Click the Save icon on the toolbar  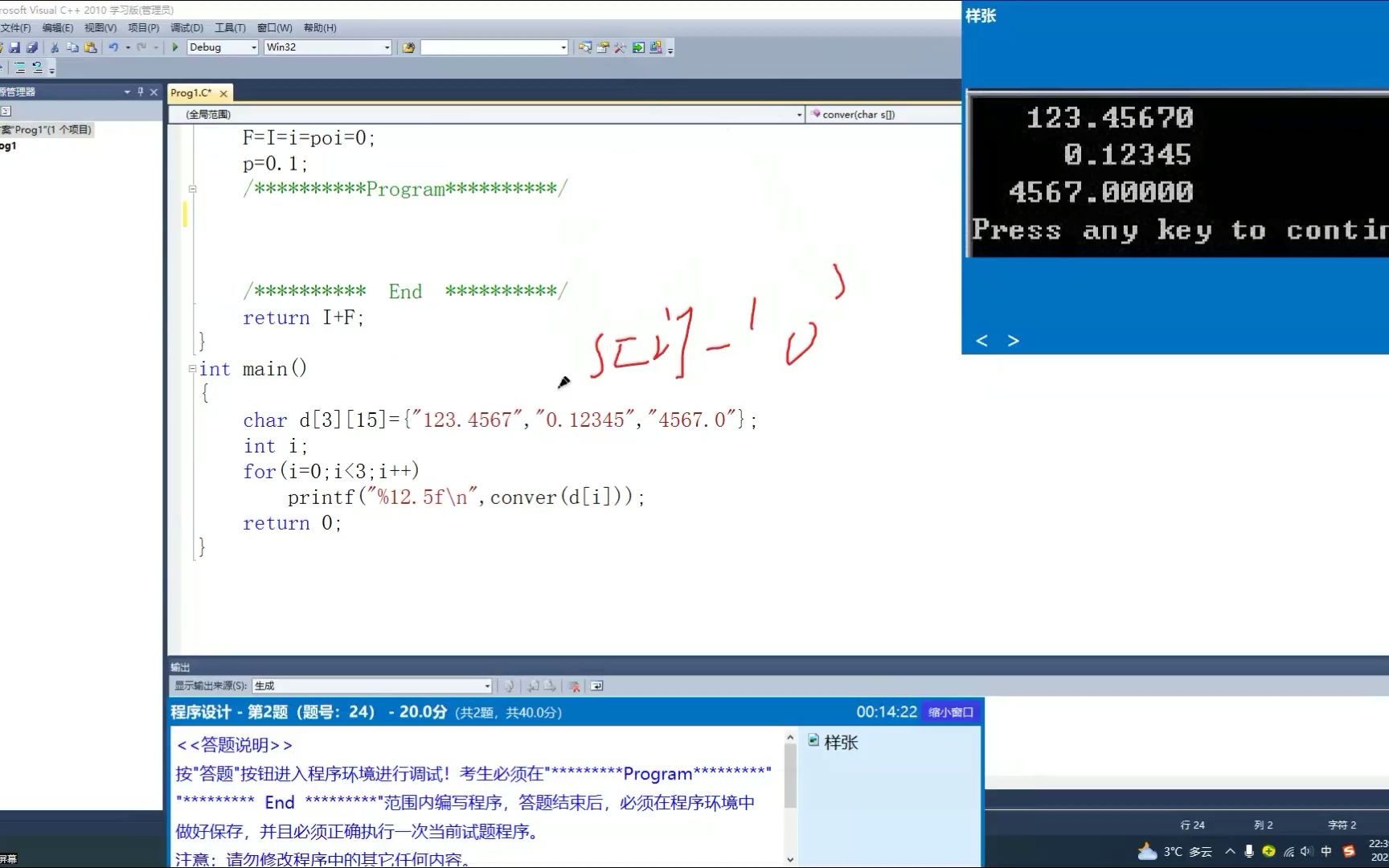coord(14,47)
